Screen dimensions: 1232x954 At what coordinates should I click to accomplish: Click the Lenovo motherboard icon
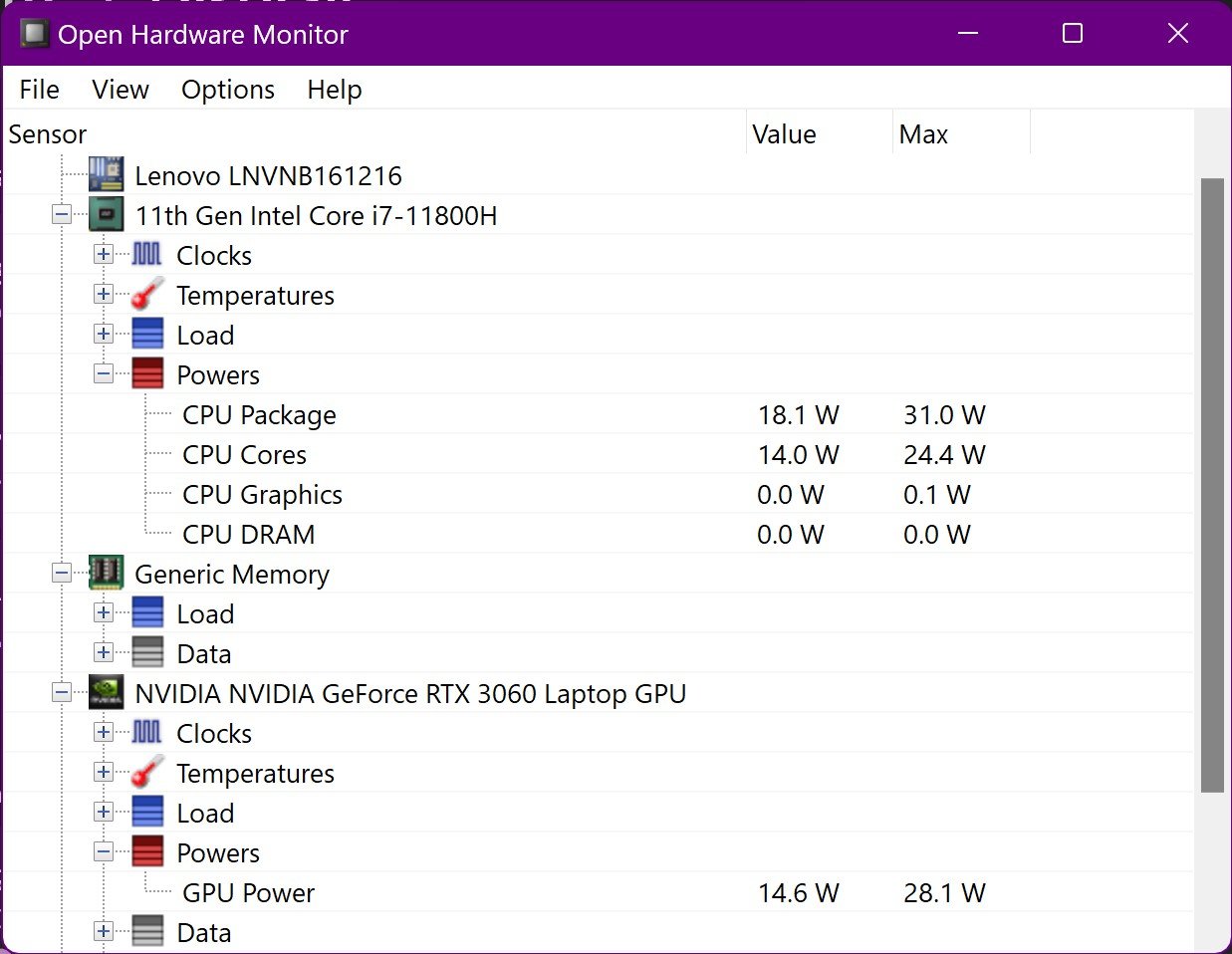(107, 174)
